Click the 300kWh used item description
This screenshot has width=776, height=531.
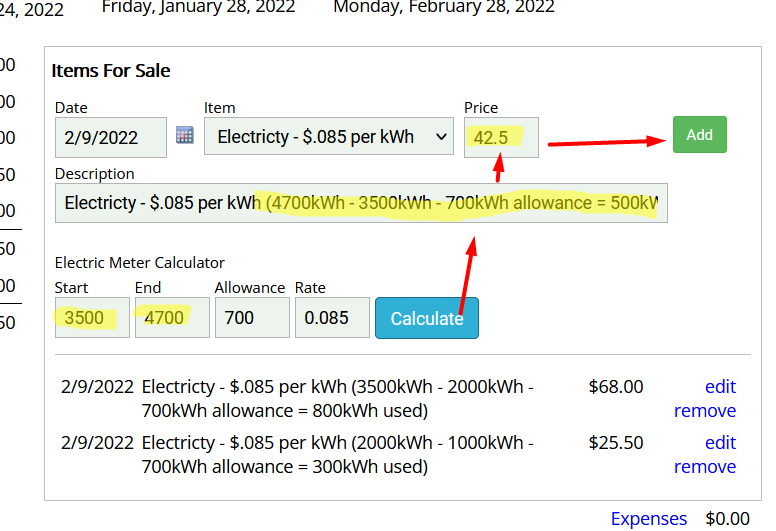coord(338,454)
